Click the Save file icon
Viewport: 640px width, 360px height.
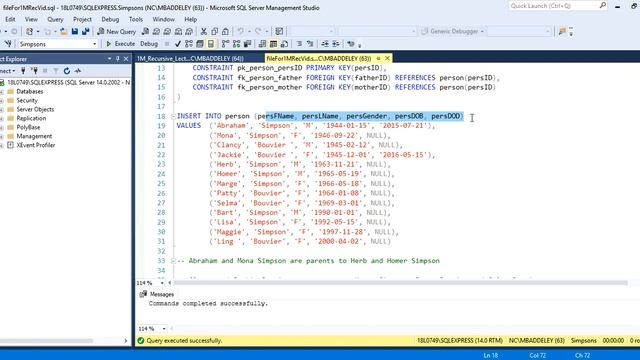click(75, 31)
